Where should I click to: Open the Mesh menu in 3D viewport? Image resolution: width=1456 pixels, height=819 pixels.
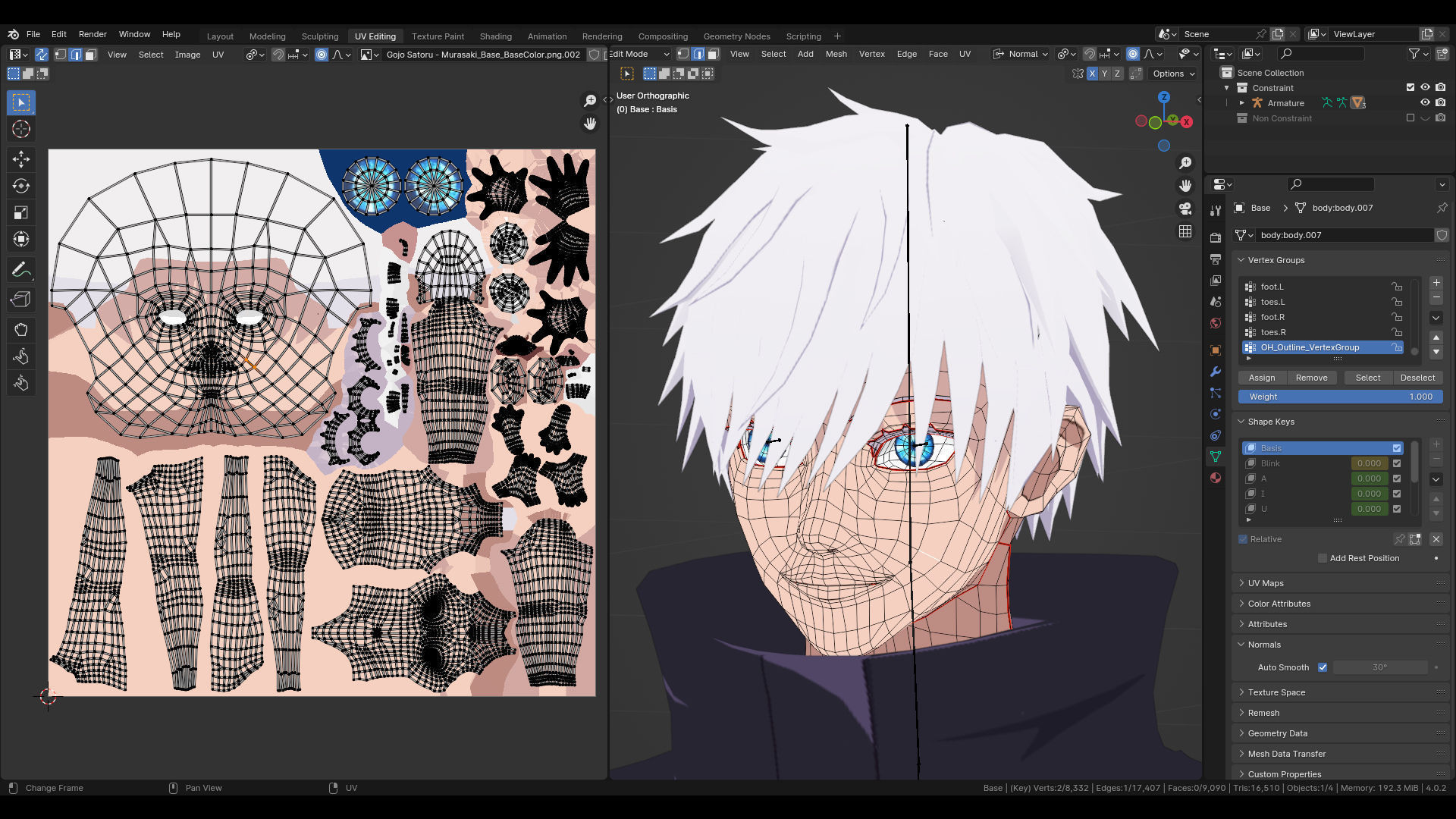coord(836,54)
